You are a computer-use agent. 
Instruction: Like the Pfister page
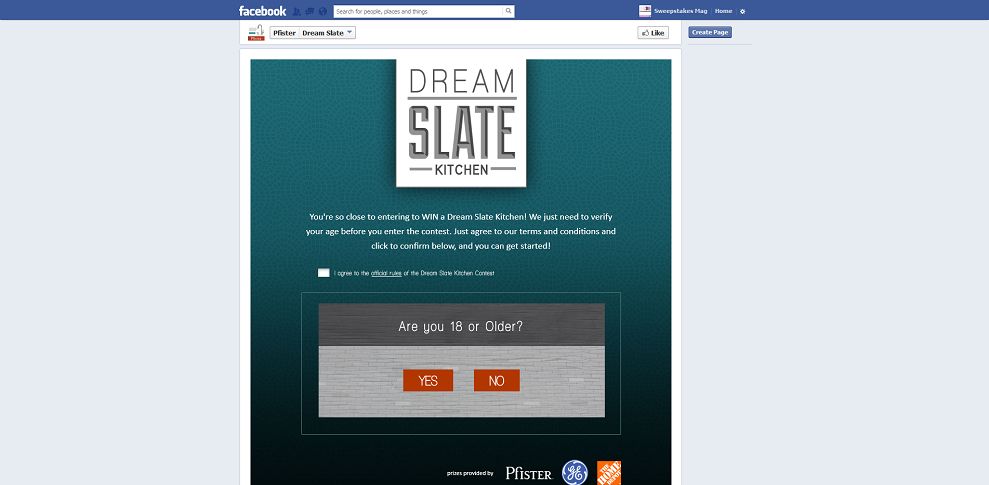(x=653, y=33)
